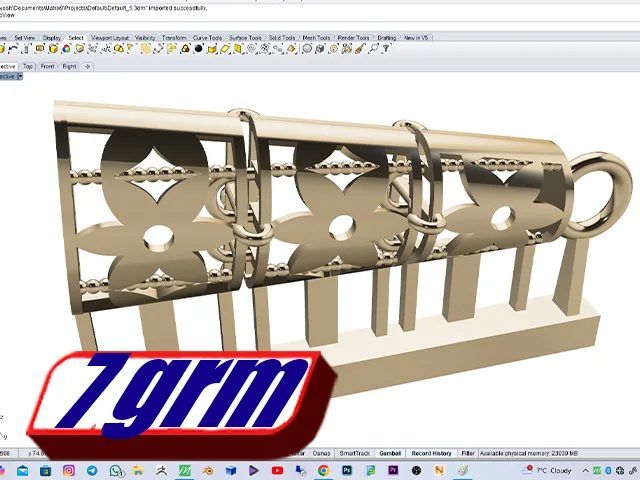Switch to the Curve Tools toolbar tab
This screenshot has height=480, width=640.
pyautogui.click(x=207, y=38)
